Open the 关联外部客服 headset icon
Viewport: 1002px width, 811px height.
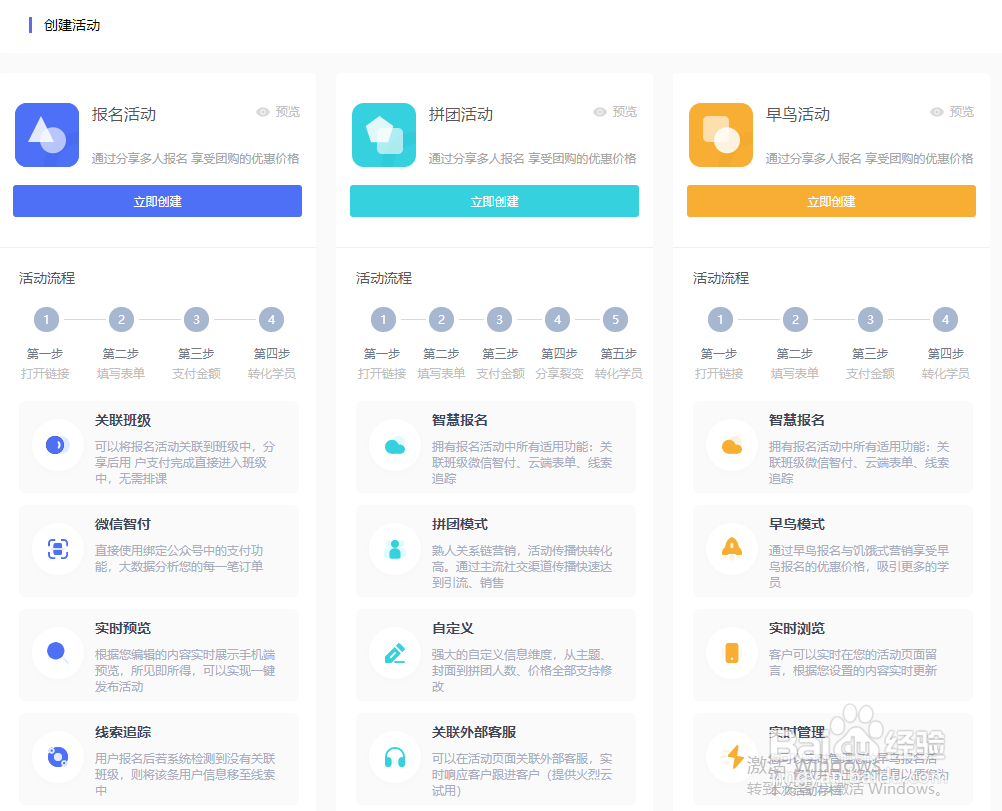tap(394, 758)
